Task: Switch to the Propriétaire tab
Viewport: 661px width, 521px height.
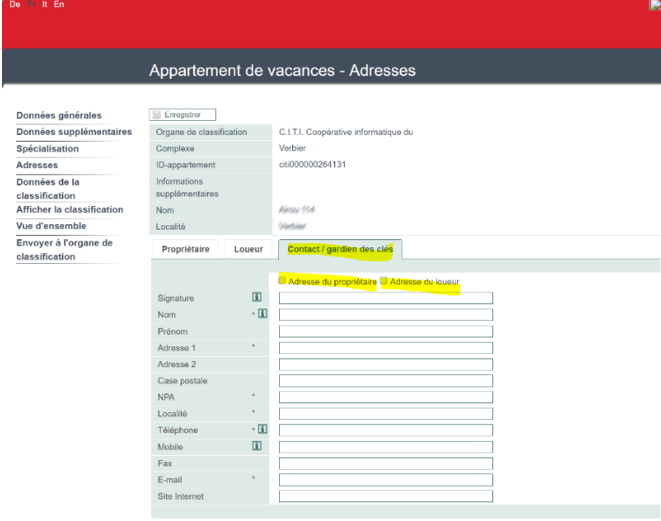Action: point(185,250)
